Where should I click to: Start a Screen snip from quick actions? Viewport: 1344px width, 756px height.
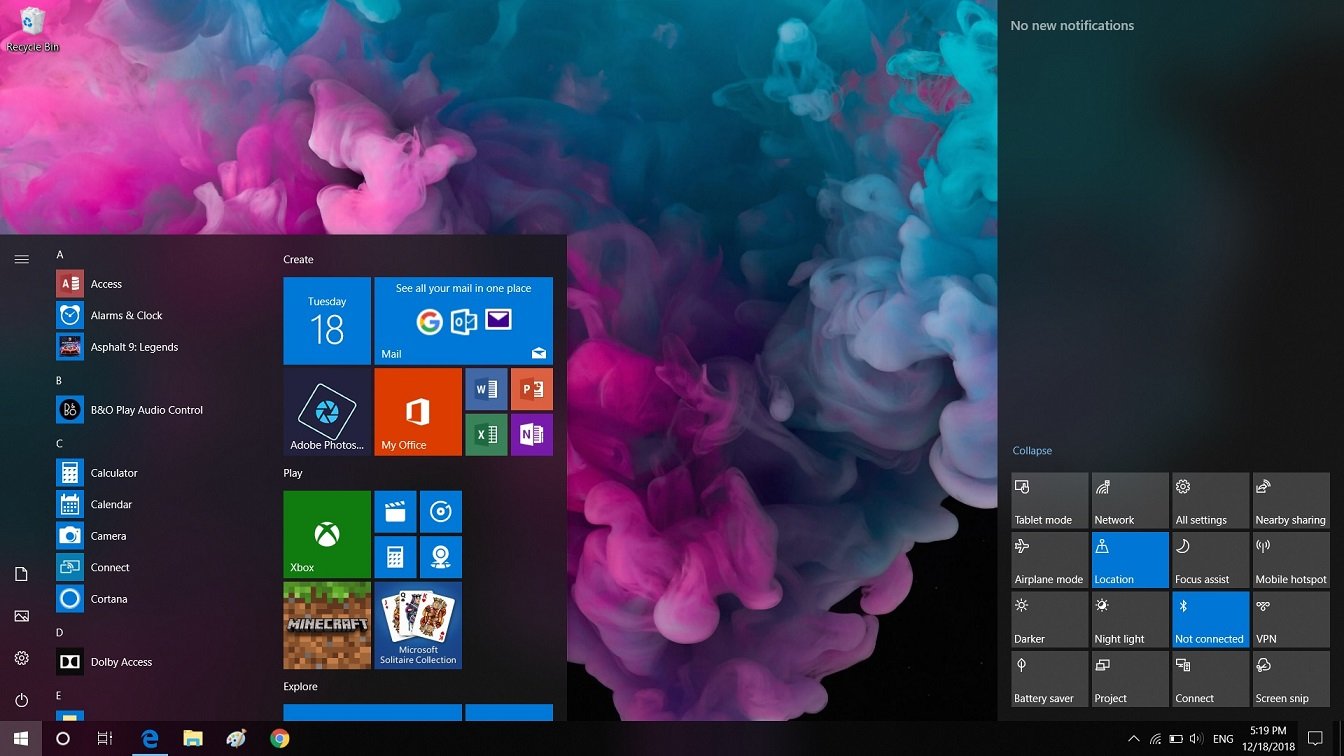(1290, 678)
